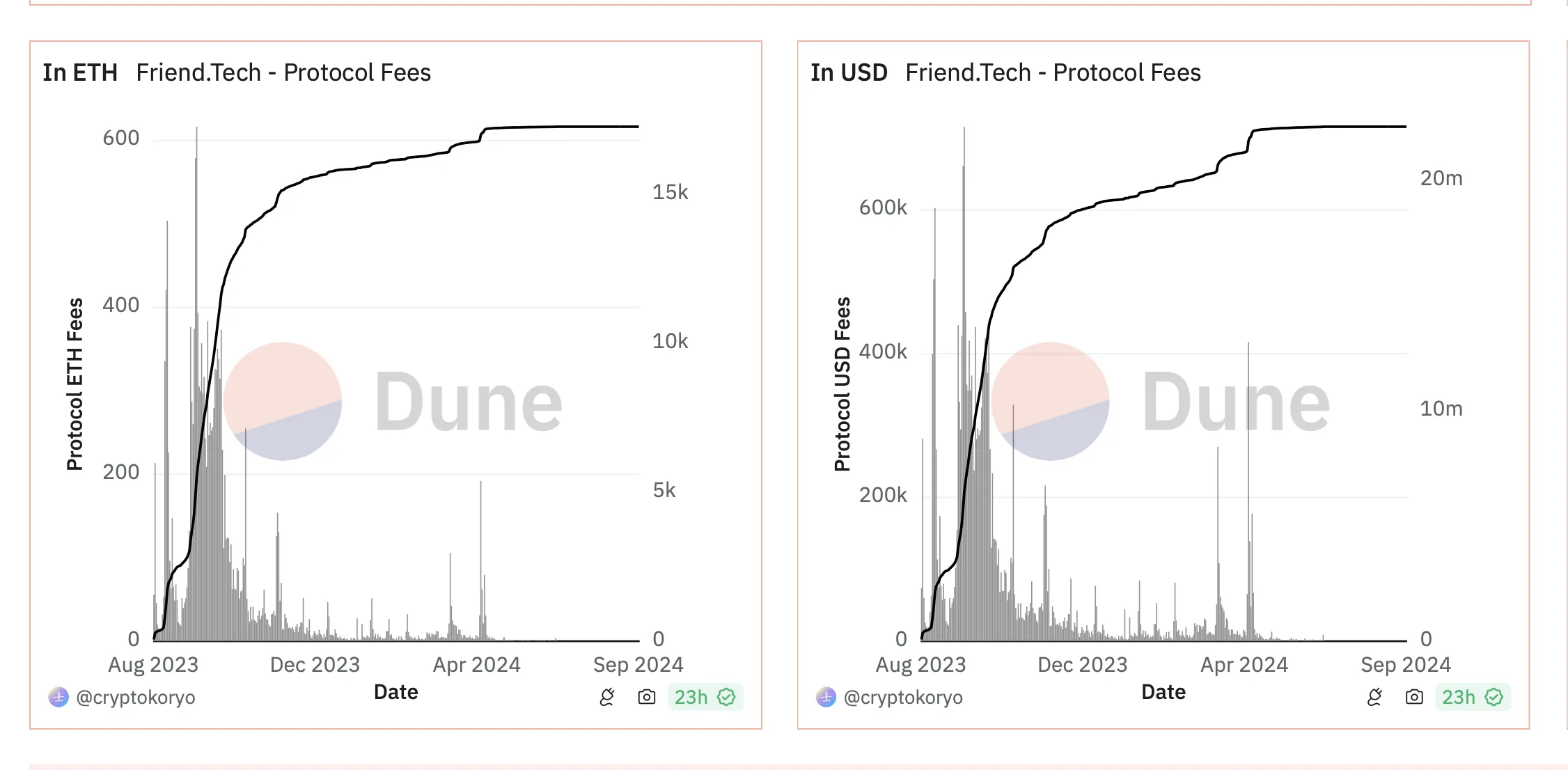1568x770 pixels.
Task: Open the In ETH Friend.Tech Protocol Fees title
Action: pos(237,72)
